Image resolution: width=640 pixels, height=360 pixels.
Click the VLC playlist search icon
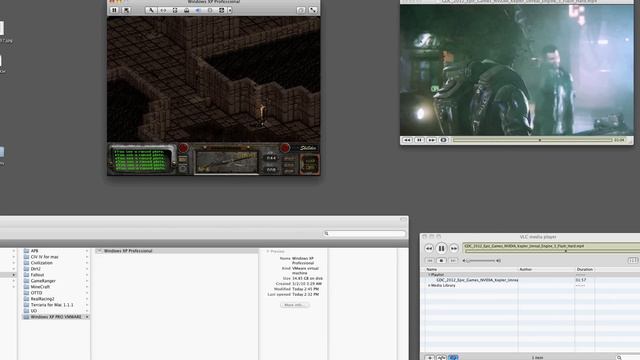[x=619, y=358]
